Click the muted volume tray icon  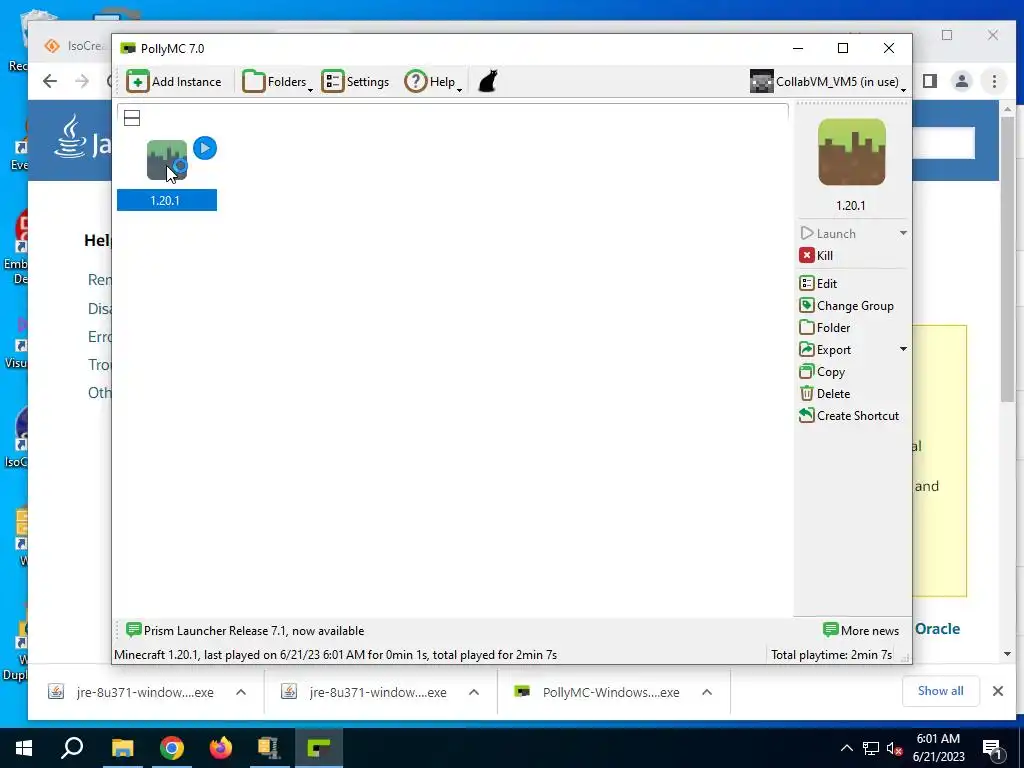coord(894,748)
